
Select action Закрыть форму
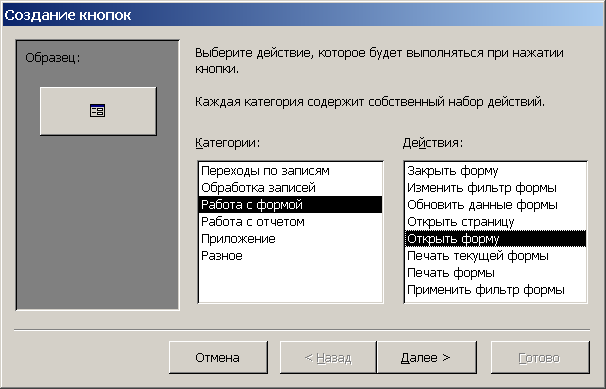(x=495, y=170)
